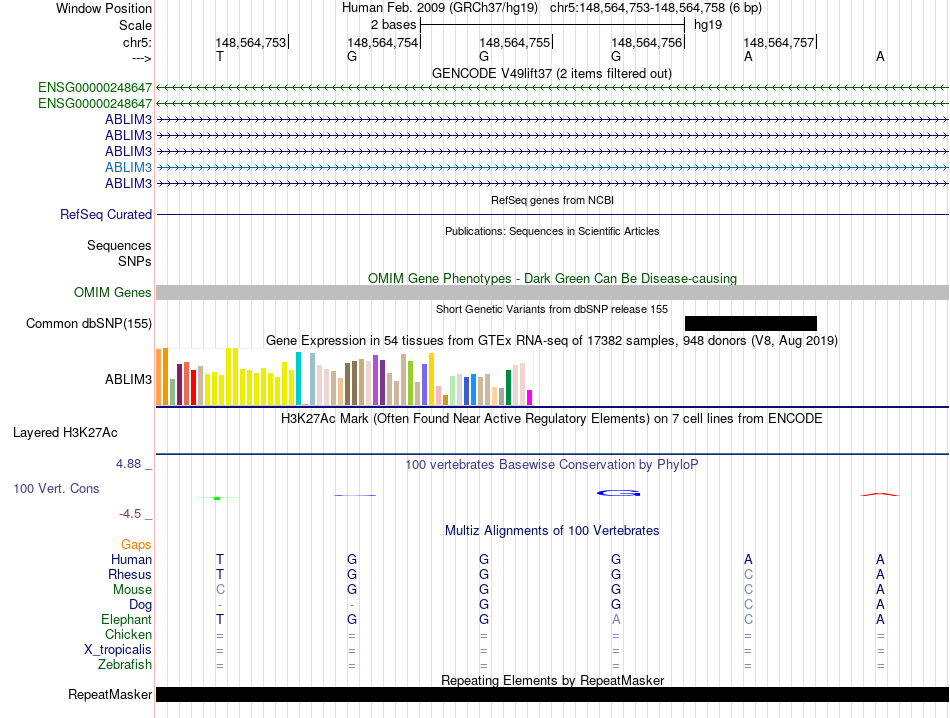Open Repeating Elements by RepeatMasker title

click(x=552, y=680)
